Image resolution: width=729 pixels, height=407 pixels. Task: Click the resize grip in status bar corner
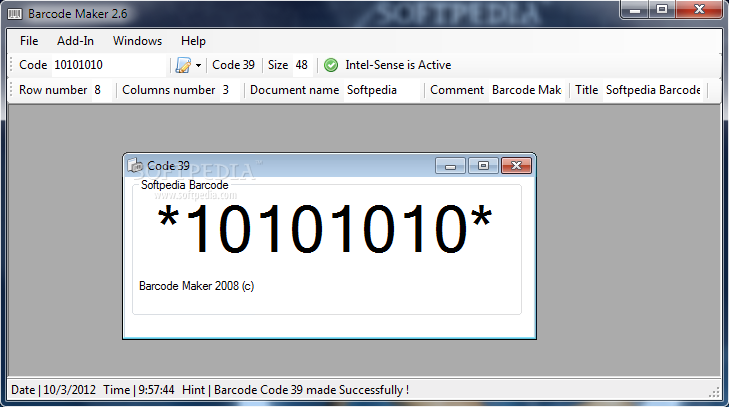click(x=715, y=393)
